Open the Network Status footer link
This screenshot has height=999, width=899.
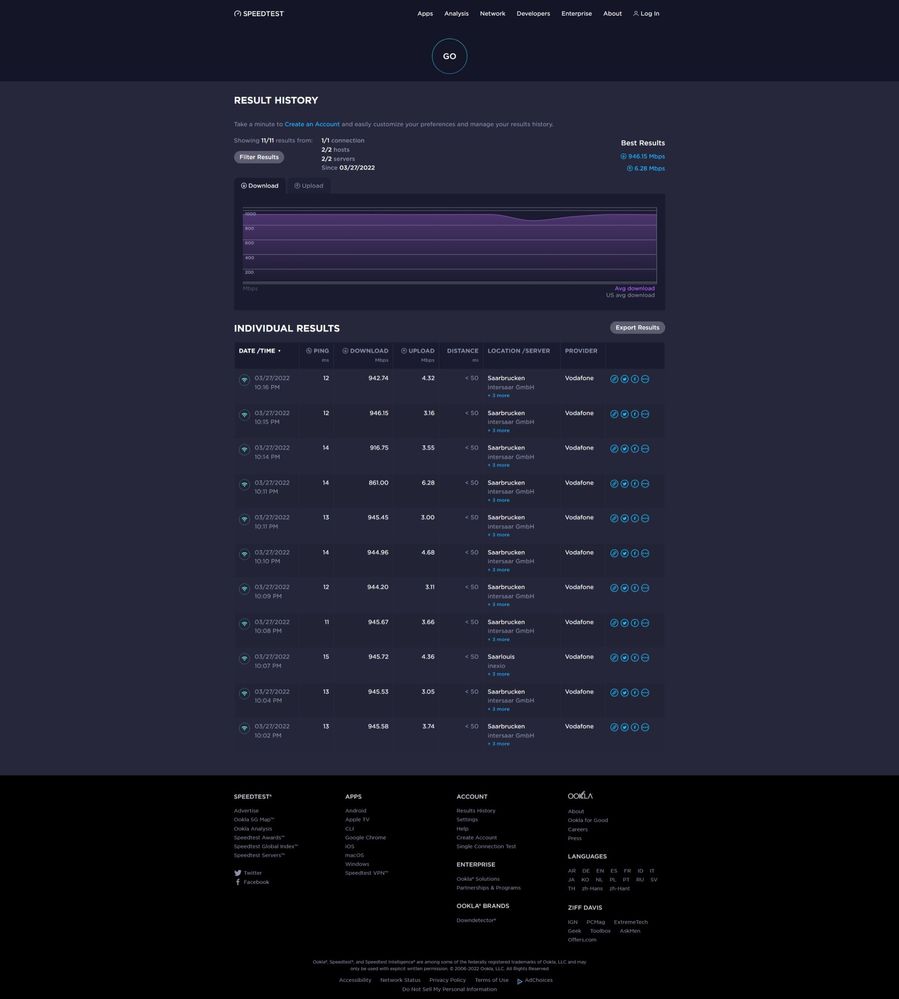coord(400,981)
